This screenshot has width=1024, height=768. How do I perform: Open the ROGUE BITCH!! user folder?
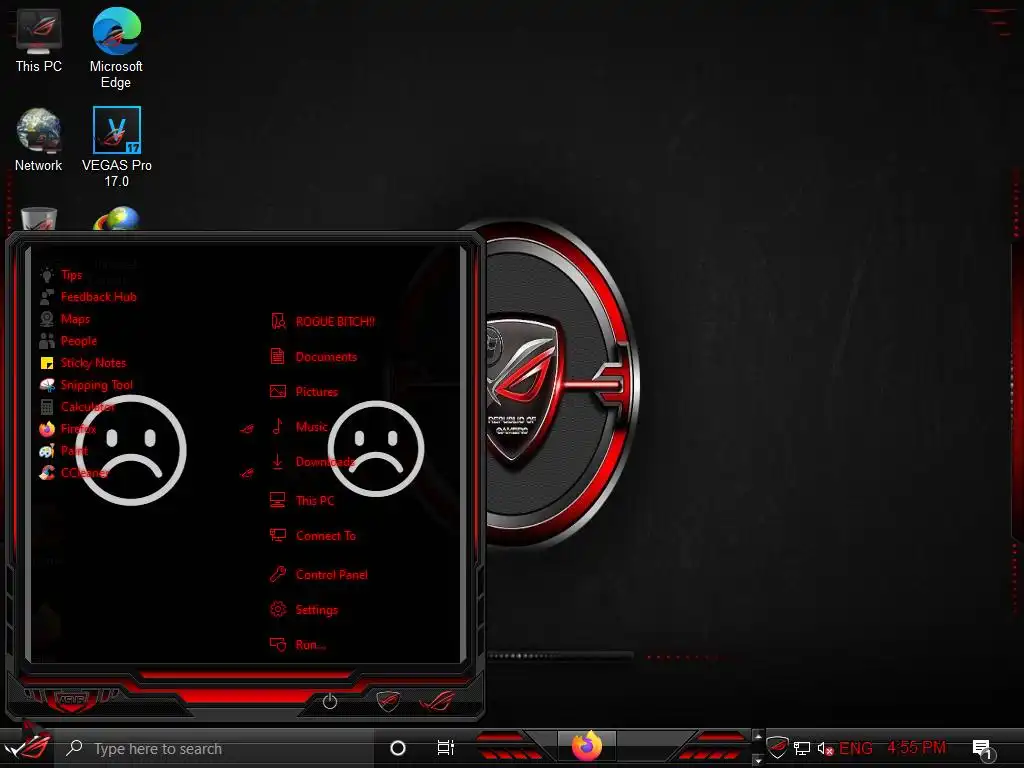tap(335, 321)
